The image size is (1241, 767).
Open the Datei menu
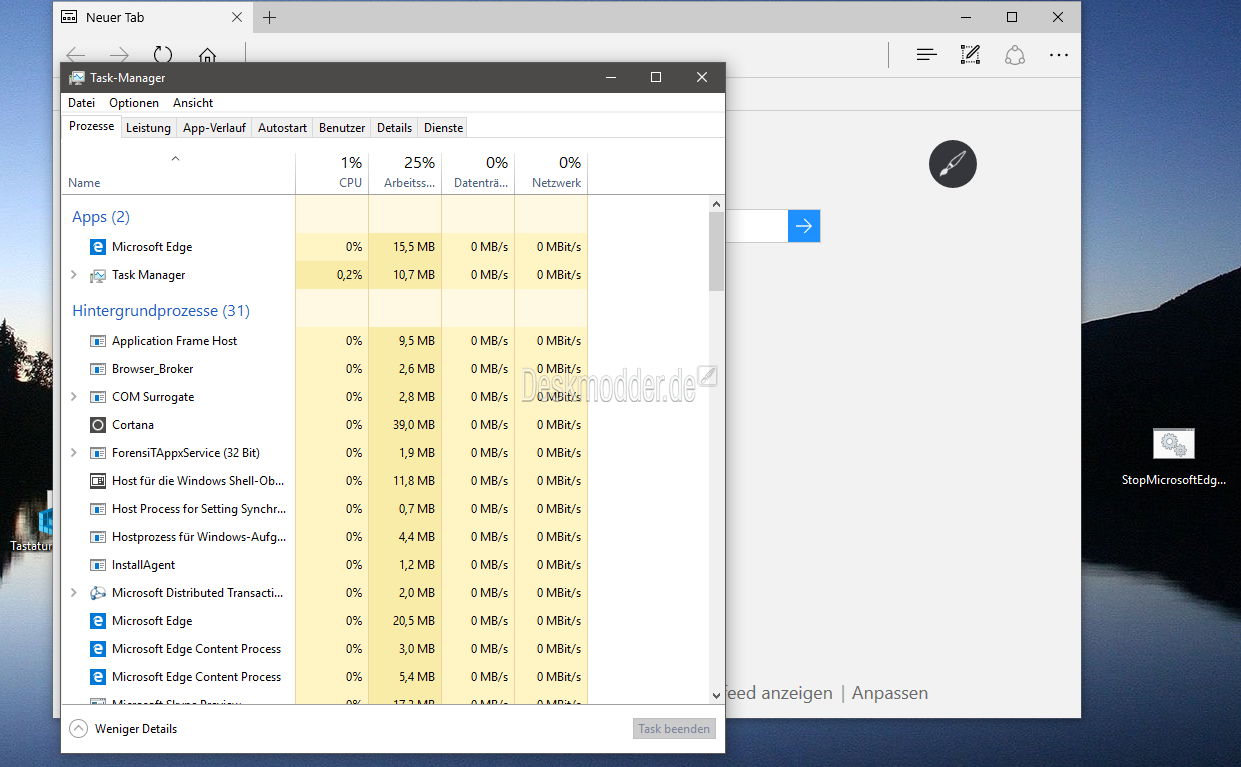82,103
